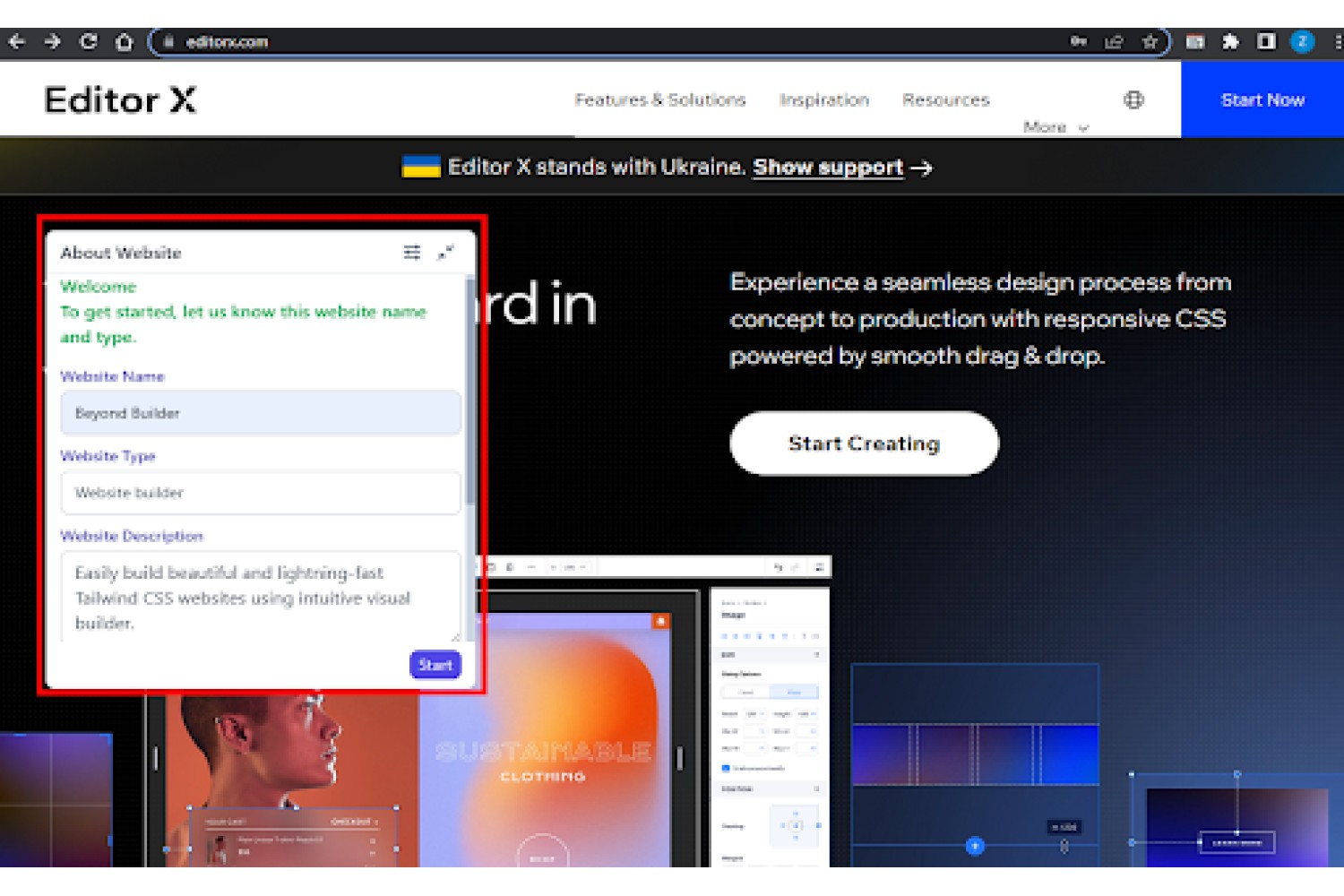The height and width of the screenshot is (896, 1344).
Task: Click the share page icon
Action: 1114,41
